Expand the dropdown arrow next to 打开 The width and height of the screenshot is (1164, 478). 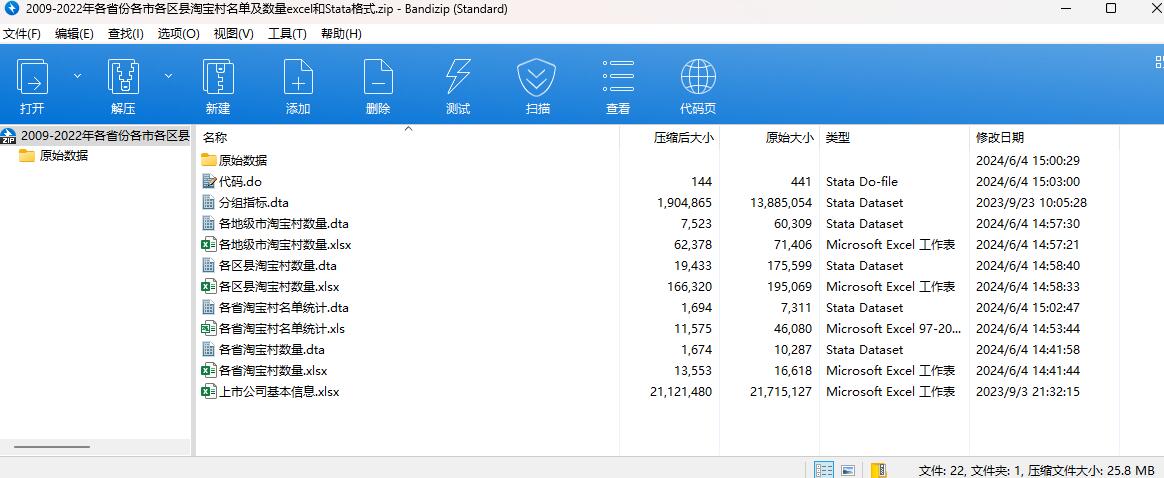(77, 76)
